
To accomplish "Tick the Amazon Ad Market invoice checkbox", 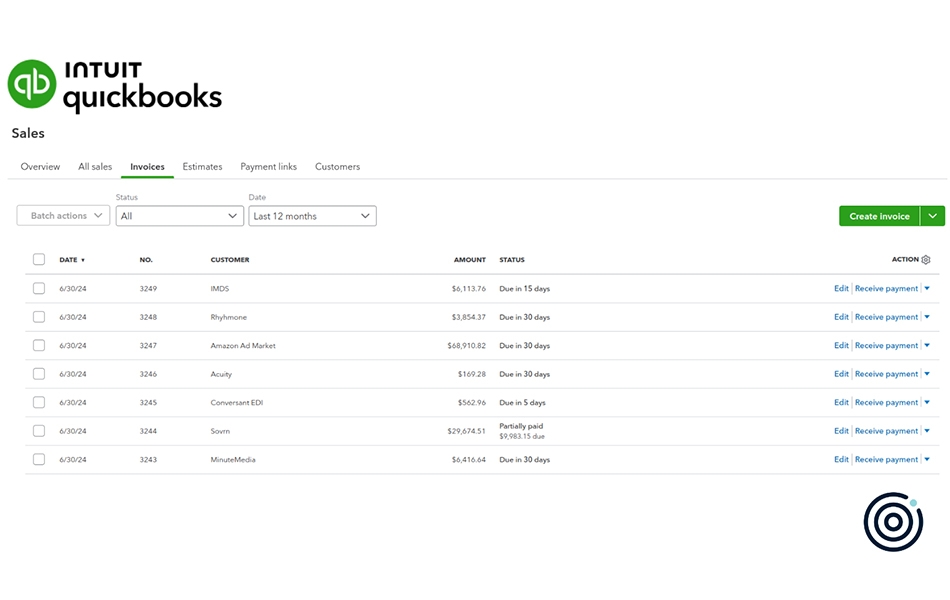I will tap(39, 345).
